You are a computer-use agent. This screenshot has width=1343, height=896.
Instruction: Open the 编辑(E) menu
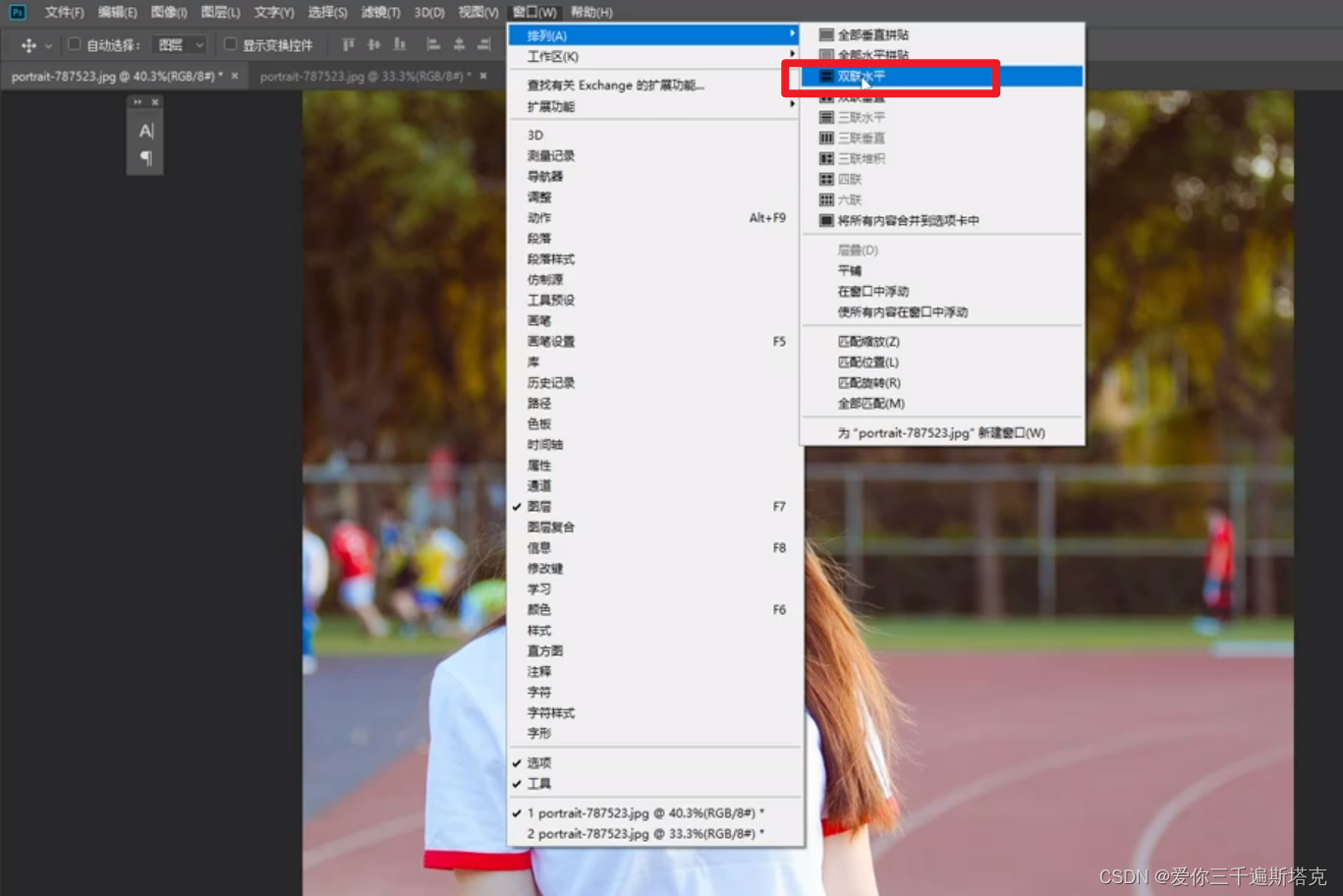(118, 12)
